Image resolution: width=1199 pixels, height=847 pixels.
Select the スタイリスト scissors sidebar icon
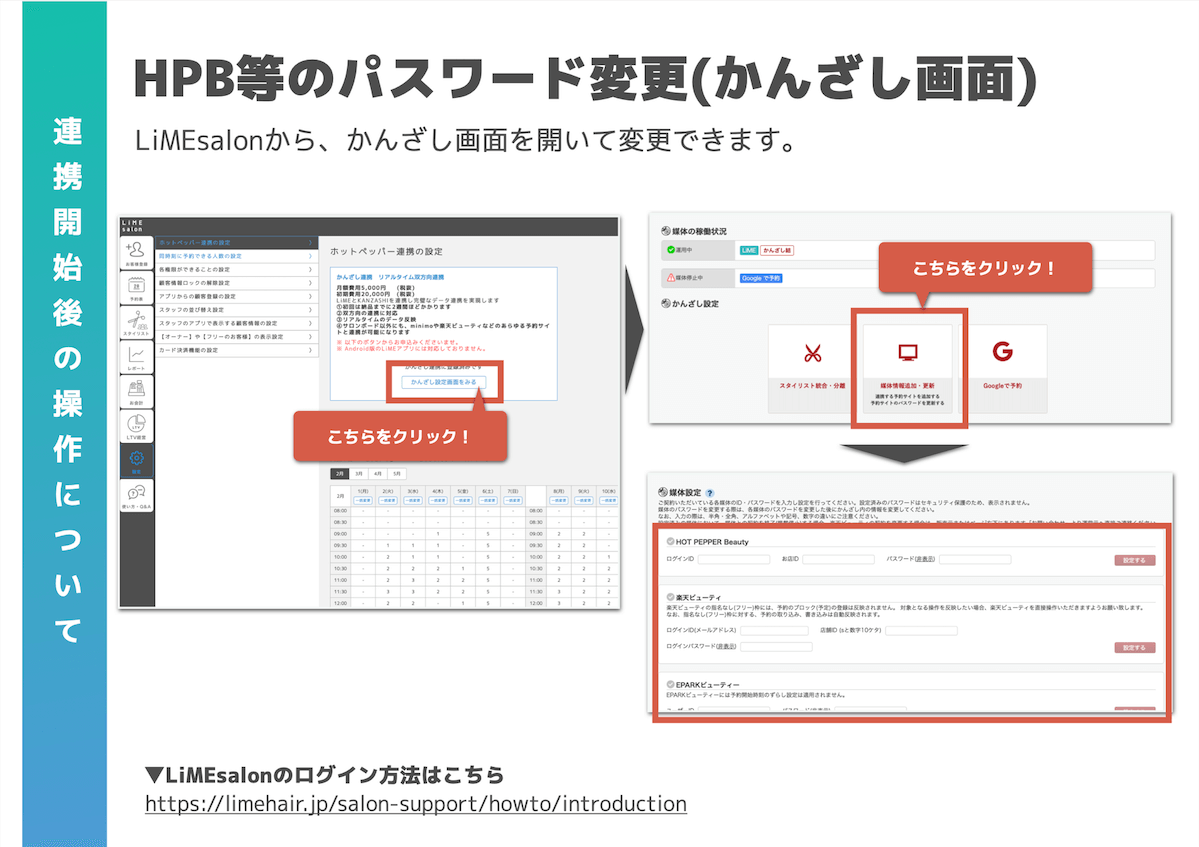coord(136,323)
